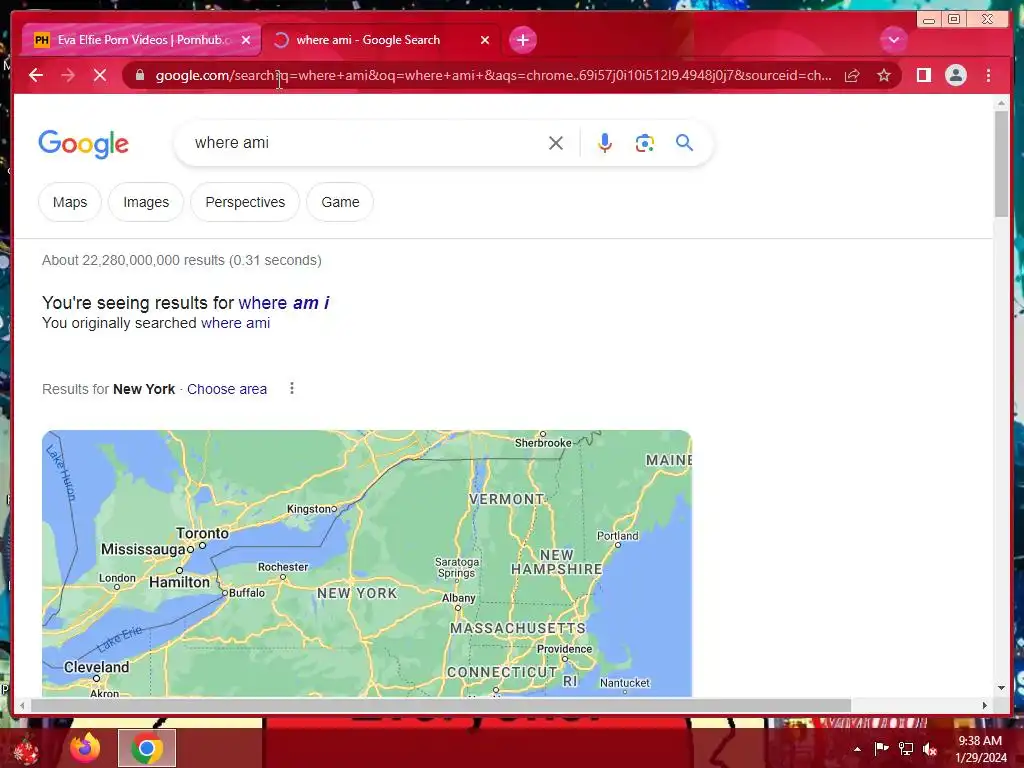Open the Chrome three-dot menu
This screenshot has width=1024, height=768.
[988, 76]
